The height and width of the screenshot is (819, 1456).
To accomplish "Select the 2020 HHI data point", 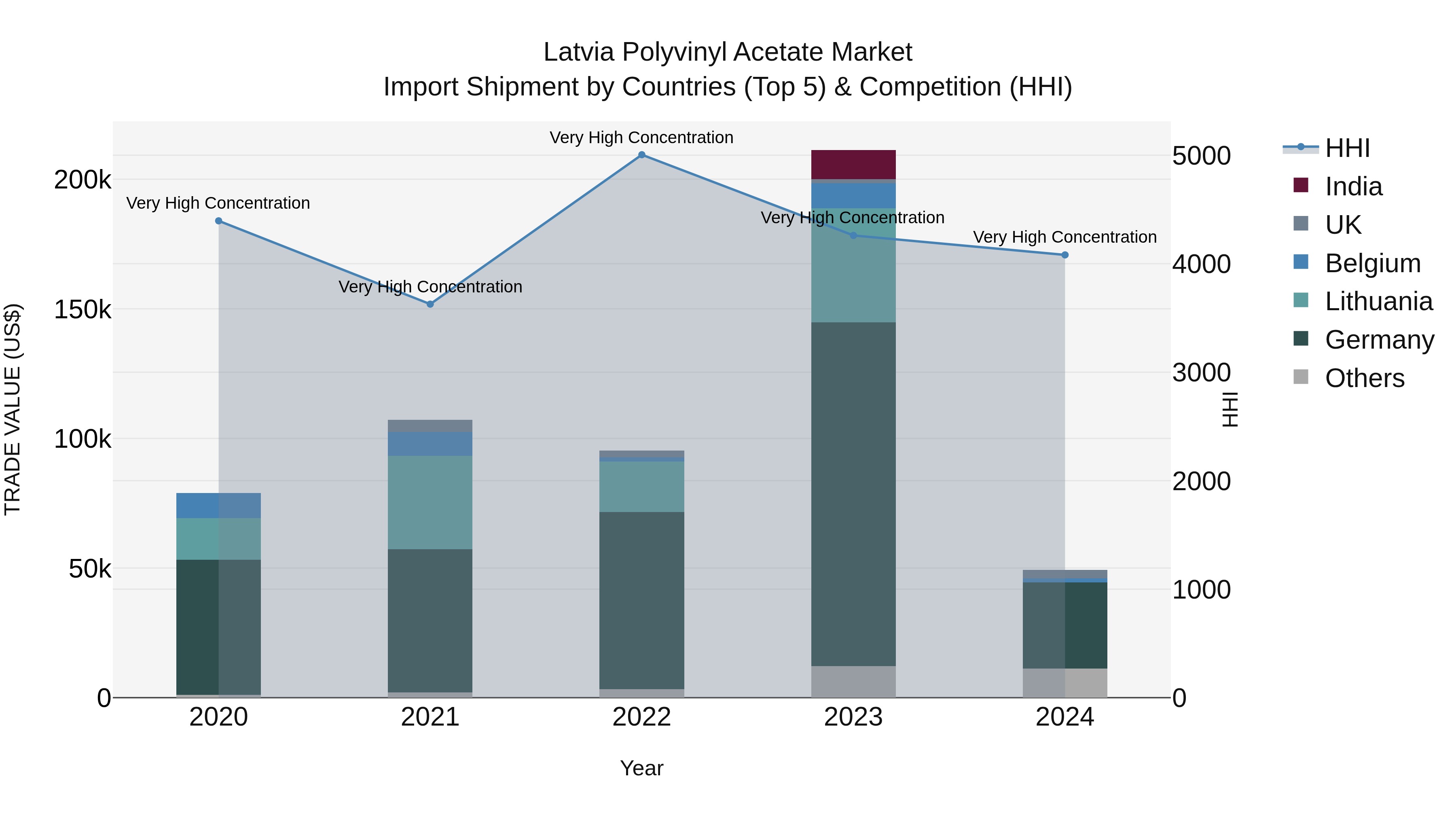I will [x=219, y=221].
